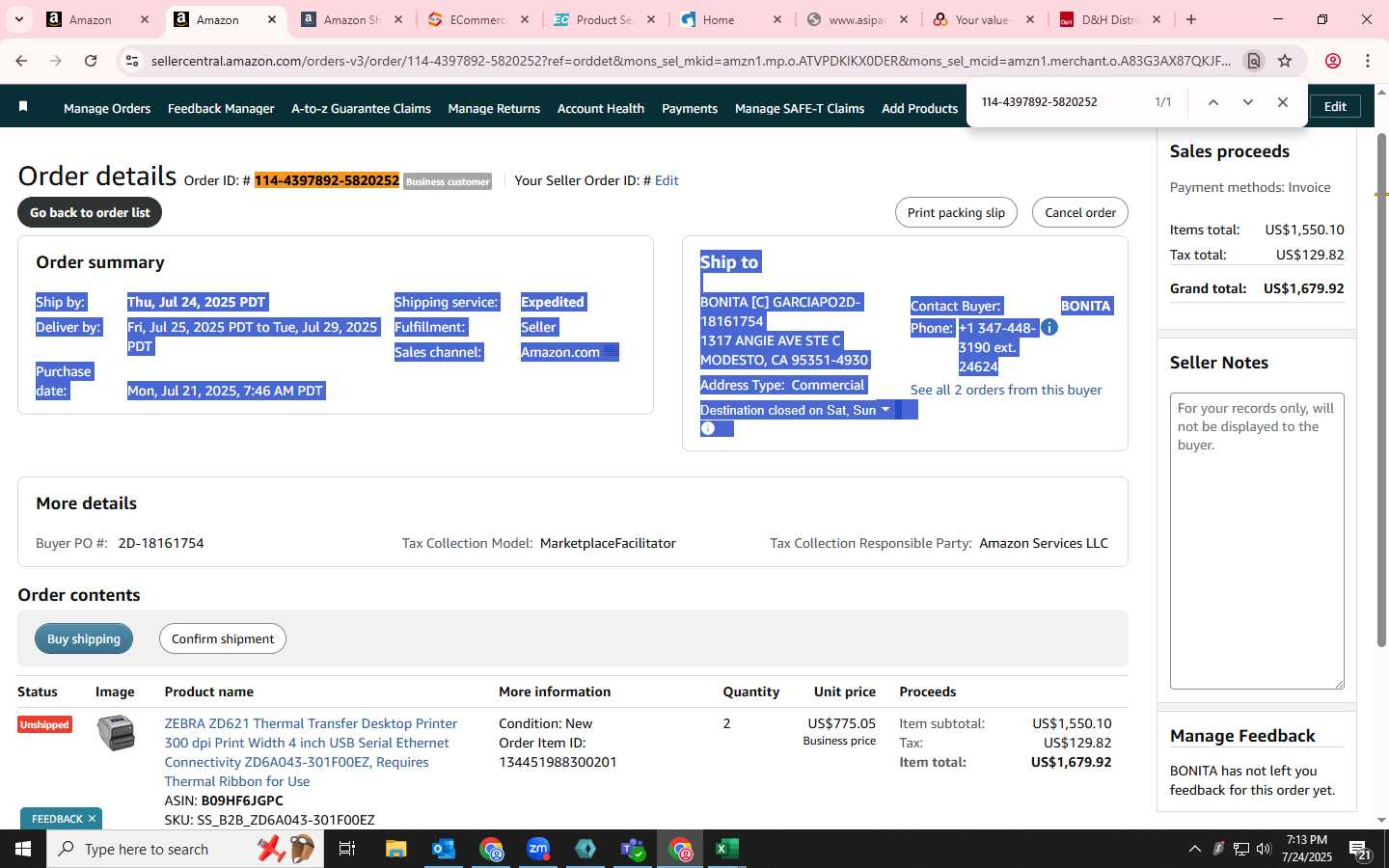This screenshot has height=868, width=1389.
Task: Click the phone number info icon
Action: tap(1049, 328)
